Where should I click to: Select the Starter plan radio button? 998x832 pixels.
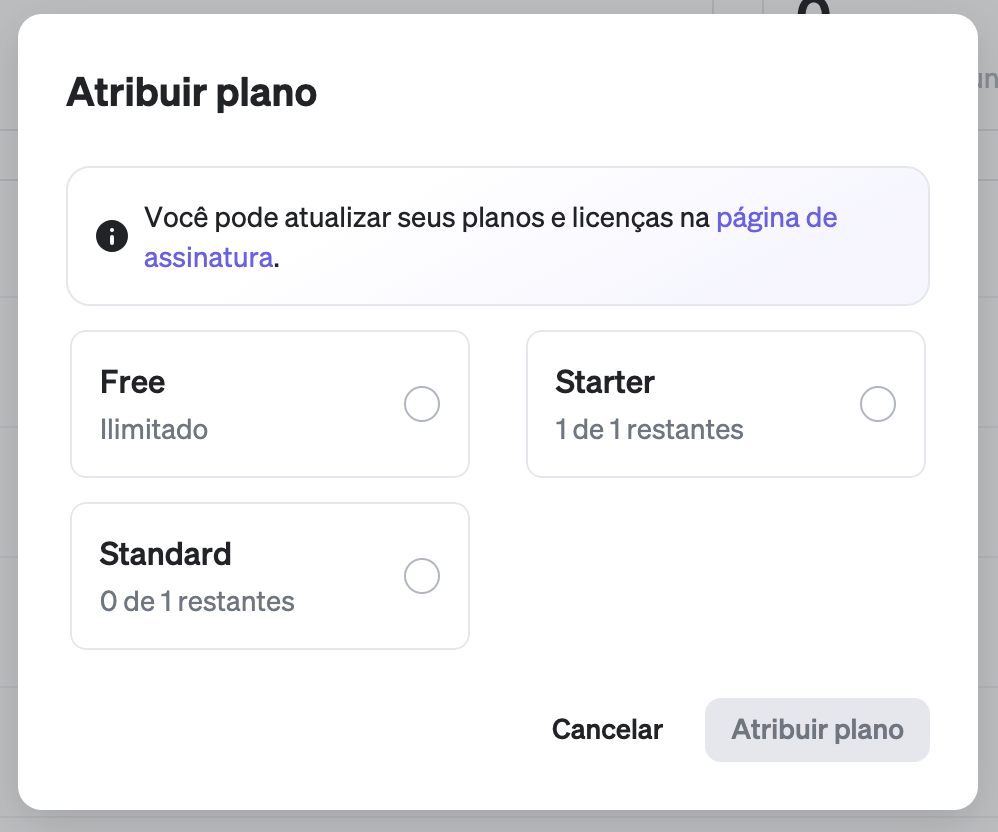(x=878, y=404)
